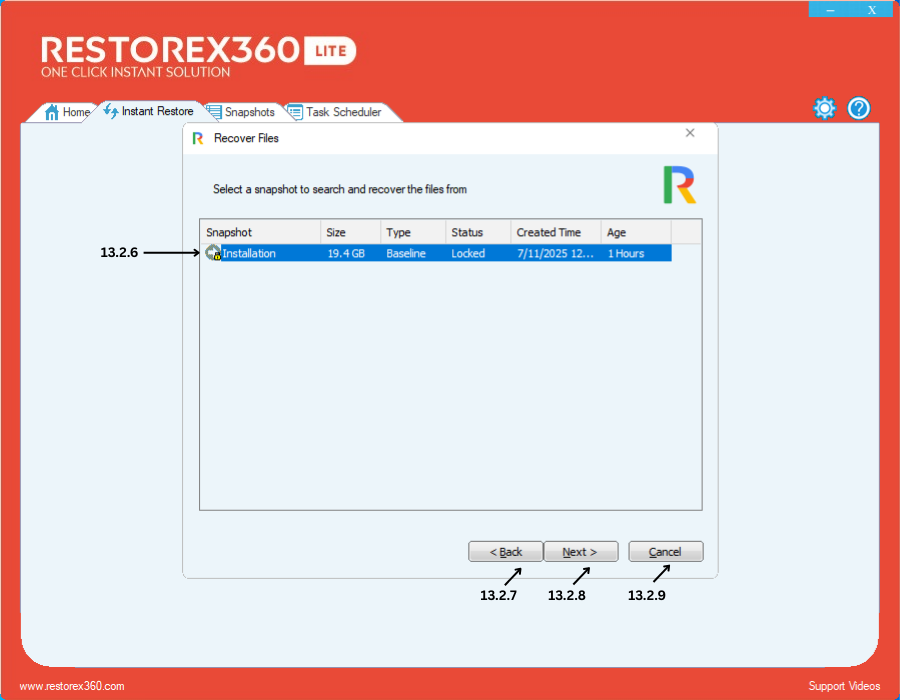This screenshot has height=700, width=900.
Task: Cancel the Recover Files dialog
Action: pyautogui.click(x=665, y=552)
